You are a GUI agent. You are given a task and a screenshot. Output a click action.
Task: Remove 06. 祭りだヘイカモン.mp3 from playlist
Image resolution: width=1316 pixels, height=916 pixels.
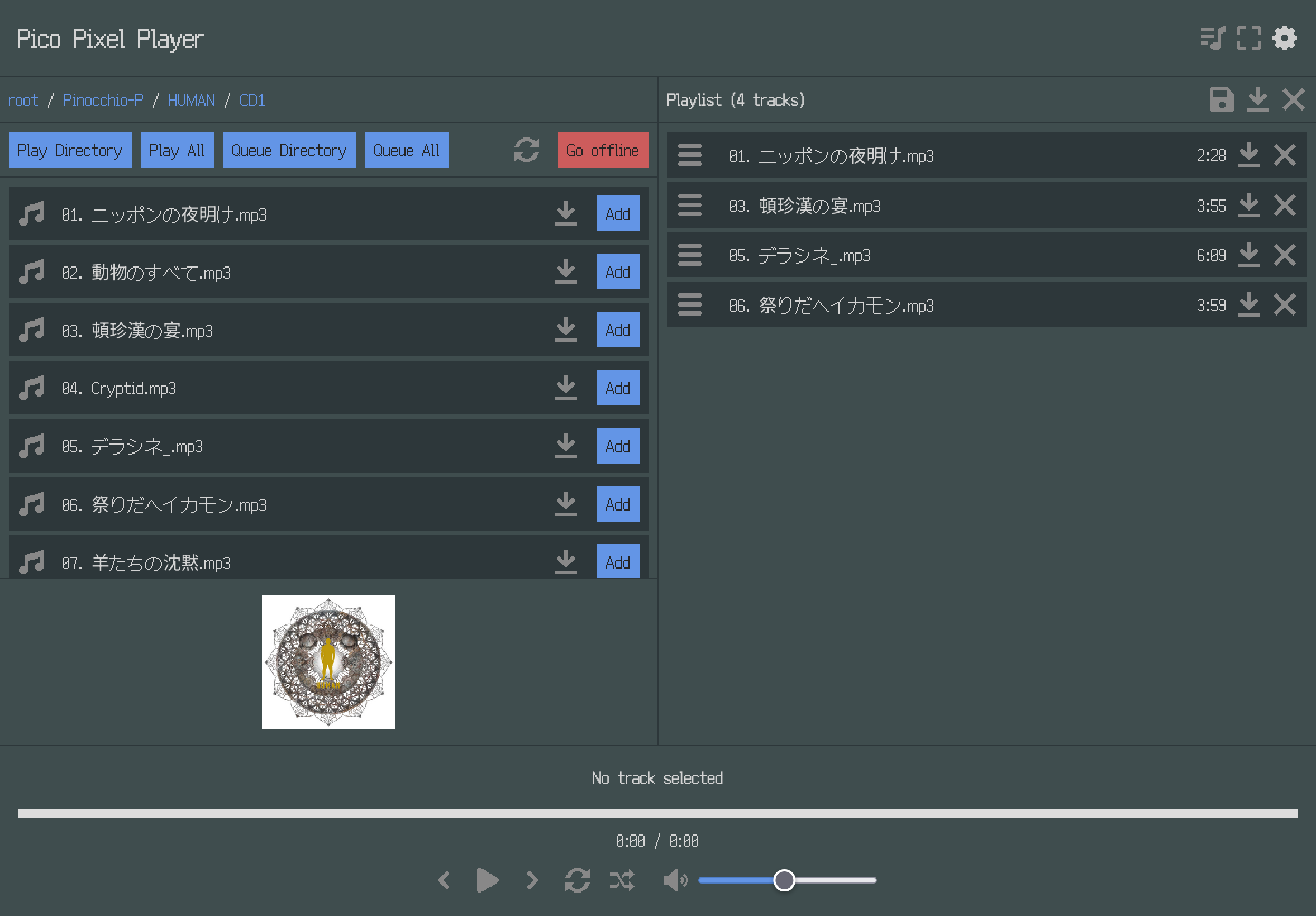click(x=1285, y=305)
